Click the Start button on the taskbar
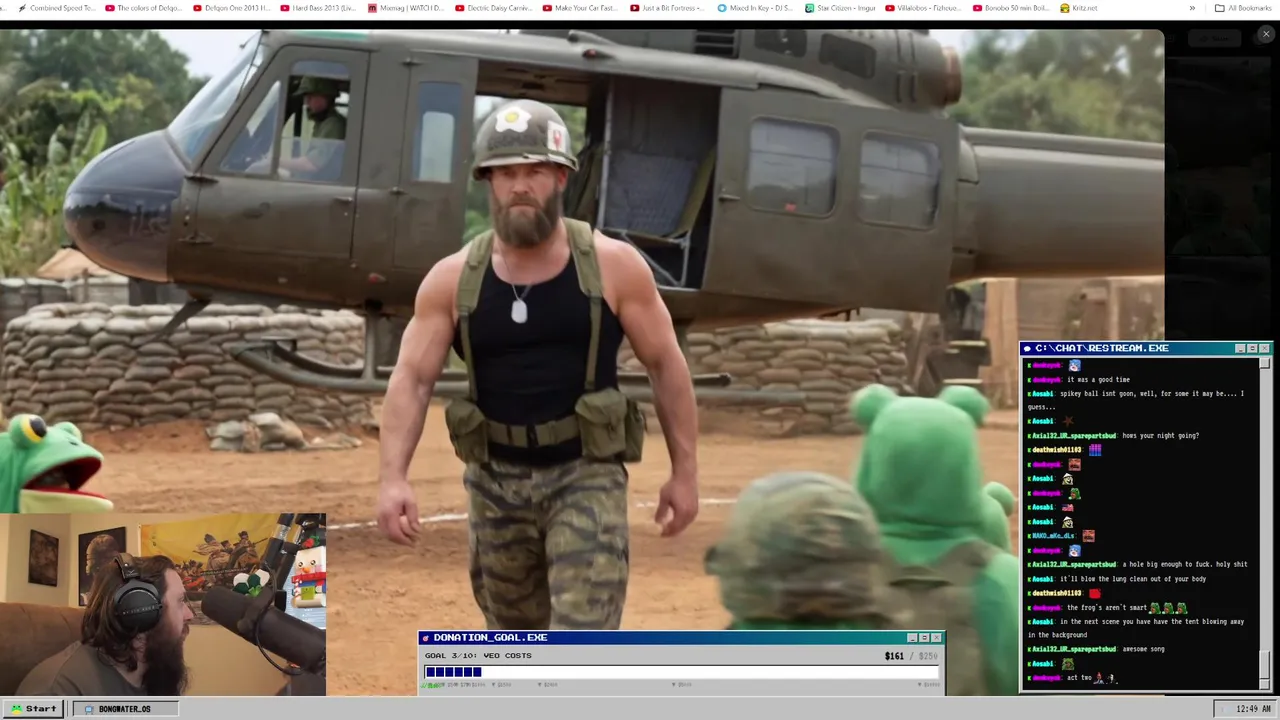Screen dimensions: 1280x720 34,709
